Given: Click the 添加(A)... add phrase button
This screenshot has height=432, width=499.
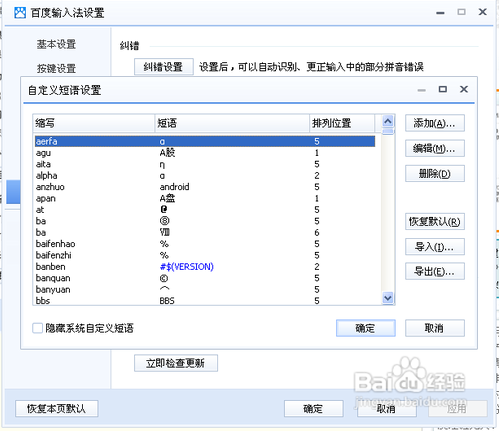Looking at the screenshot, I should (x=435, y=123).
